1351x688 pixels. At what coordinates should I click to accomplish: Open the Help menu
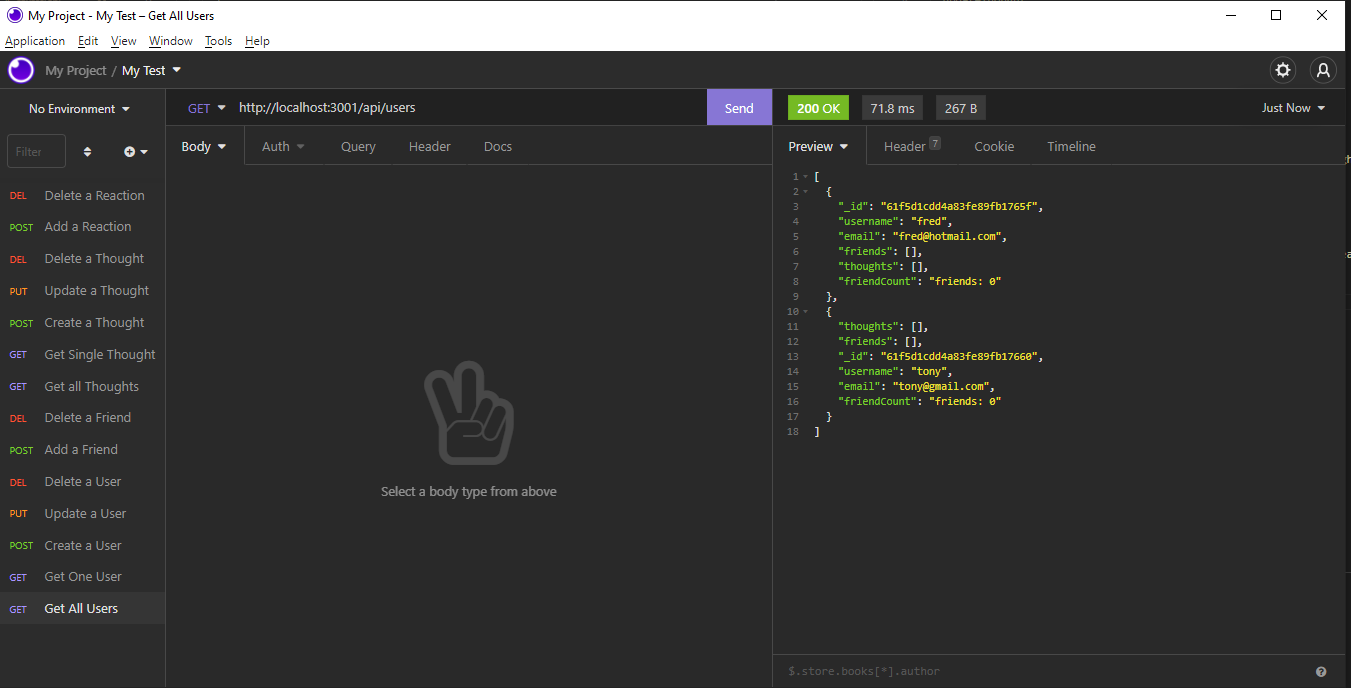coord(257,41)
